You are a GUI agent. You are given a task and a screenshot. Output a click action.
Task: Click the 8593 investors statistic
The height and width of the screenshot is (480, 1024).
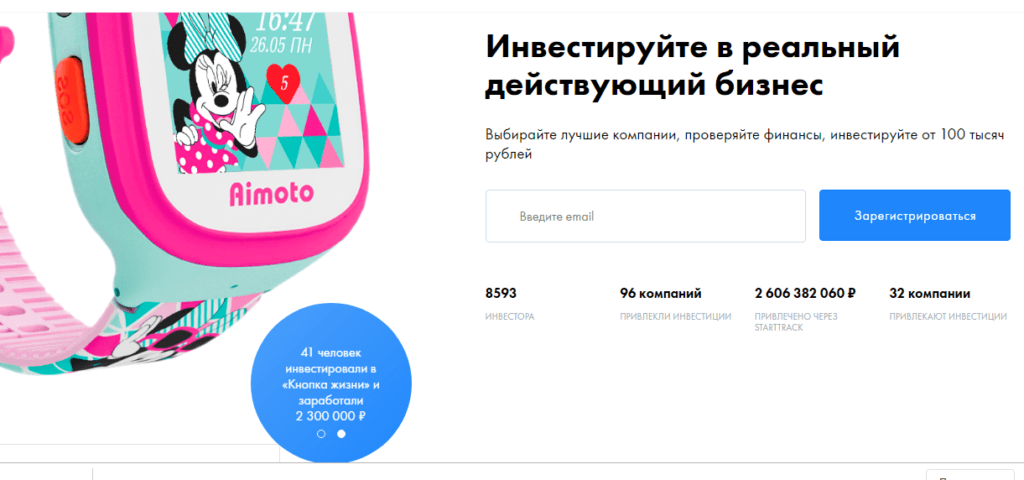[501, 293]
